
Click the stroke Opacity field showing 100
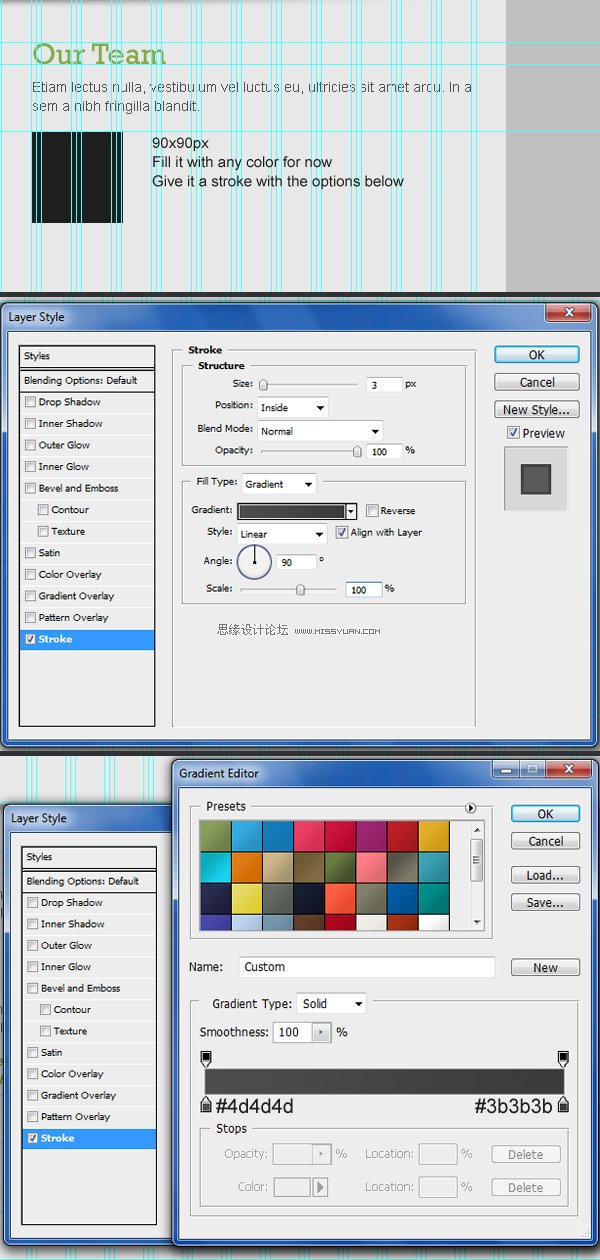click(384, 452)
